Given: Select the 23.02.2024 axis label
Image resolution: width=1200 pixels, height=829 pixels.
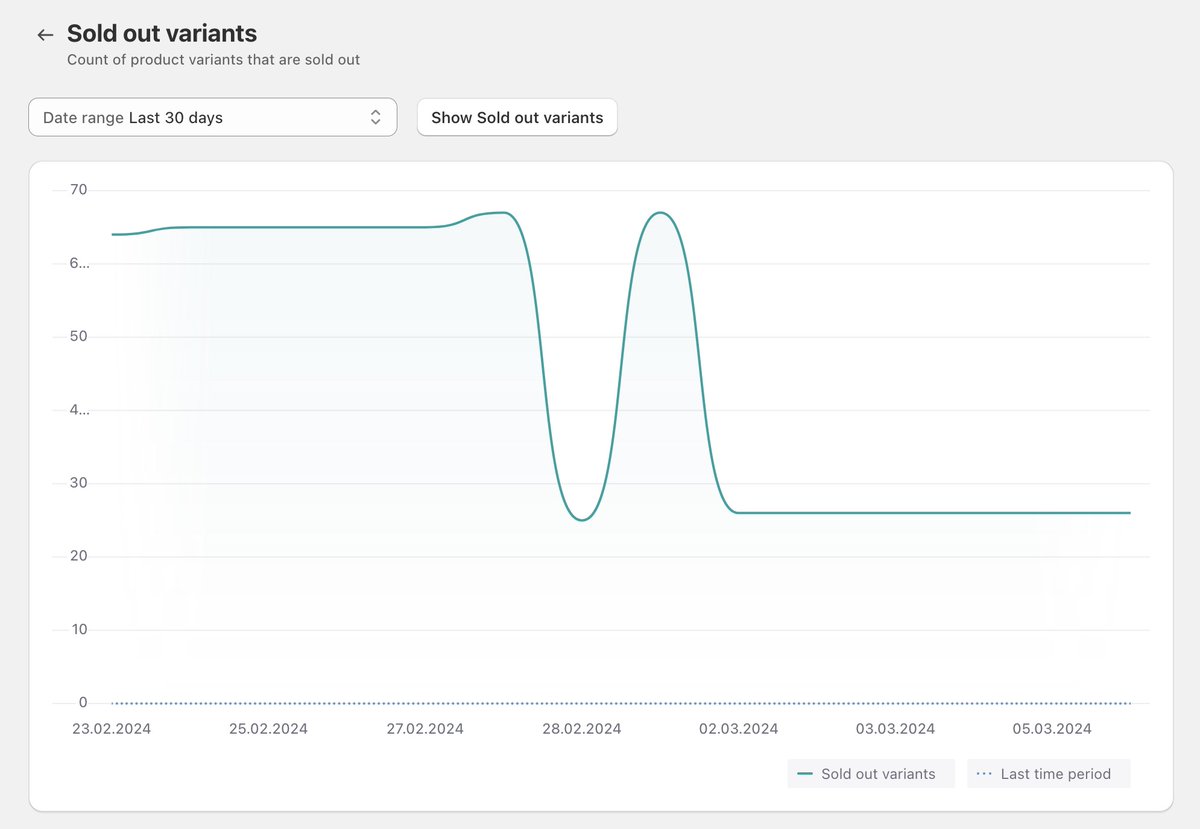Looking at the screenshot, I should tap(111, 729).
